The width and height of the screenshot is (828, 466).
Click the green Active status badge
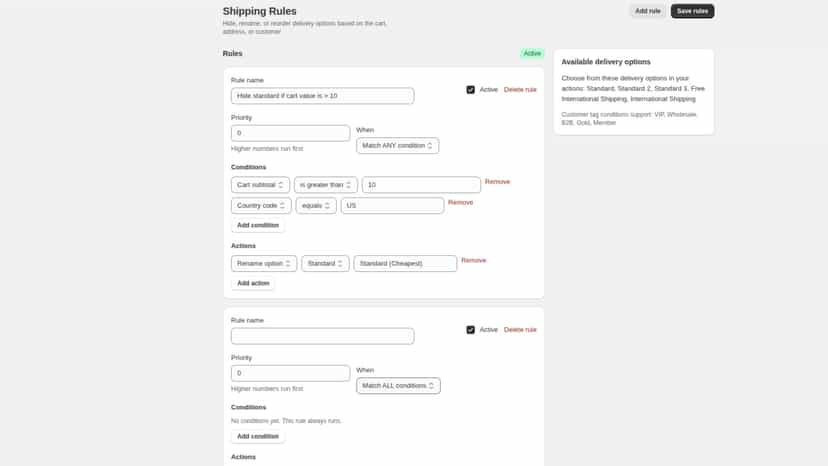click(532, 53)
